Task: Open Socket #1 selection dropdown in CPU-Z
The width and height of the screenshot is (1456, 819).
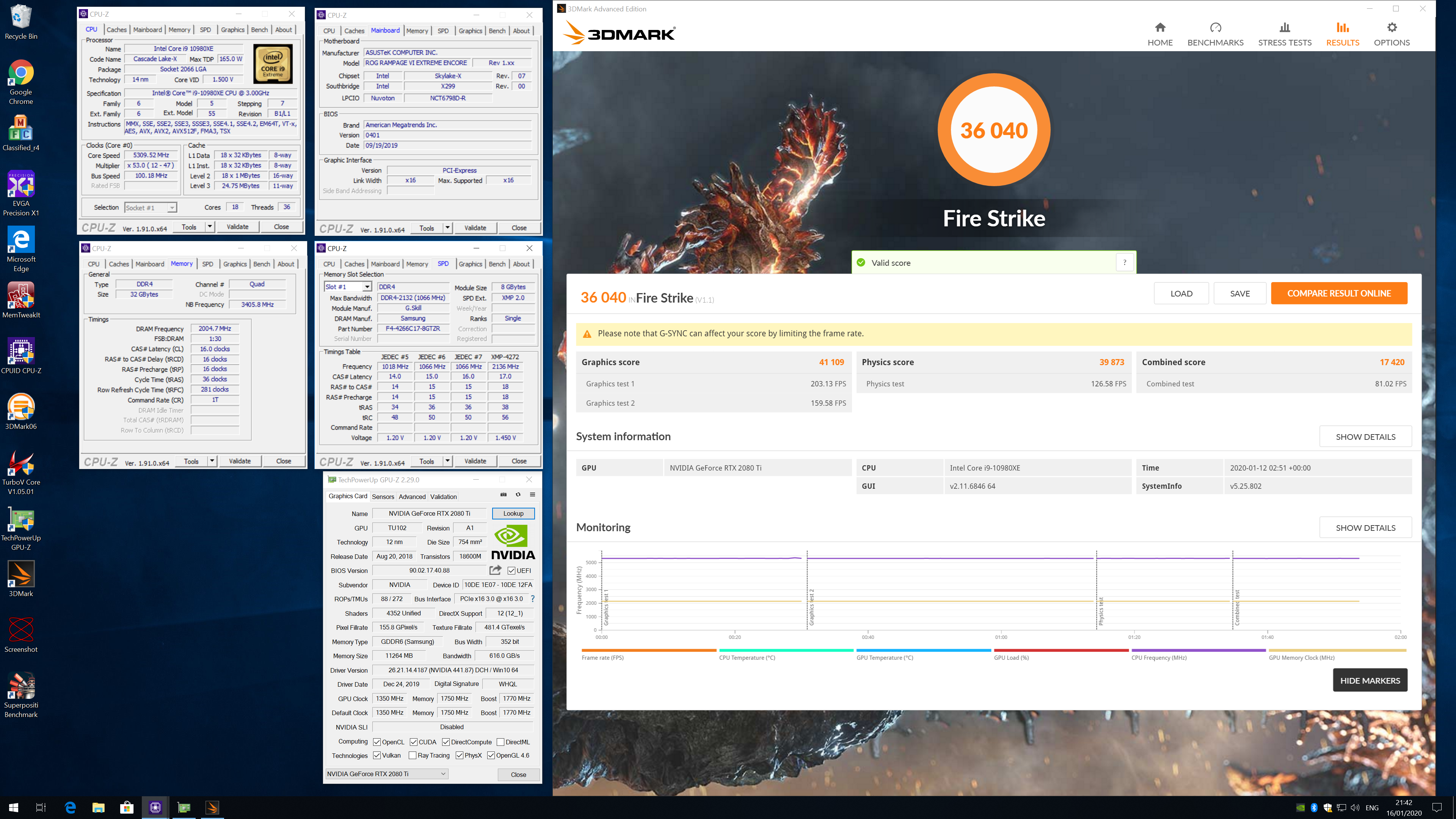Action: pos(151,207)
